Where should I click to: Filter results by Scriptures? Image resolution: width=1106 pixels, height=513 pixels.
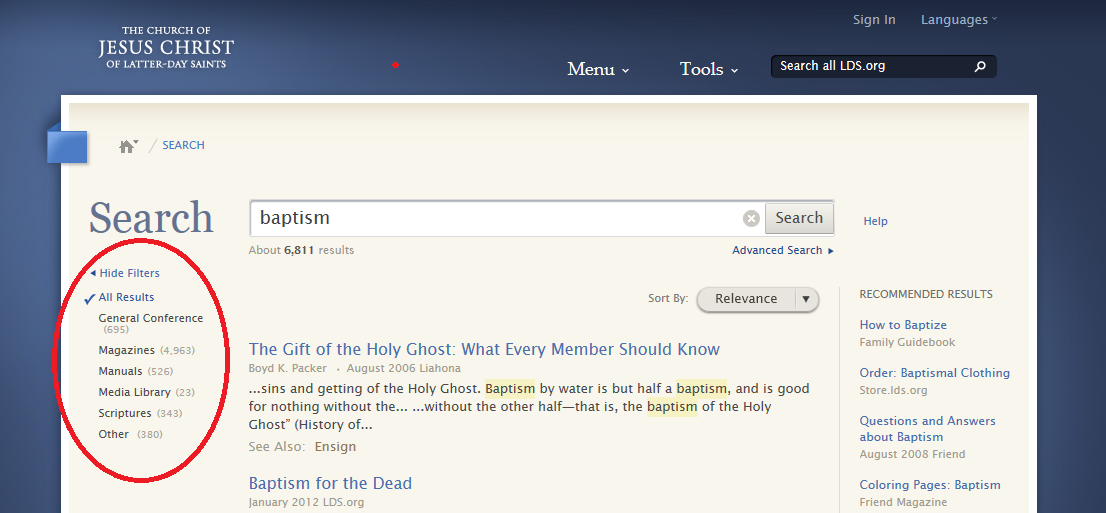(x=140, y=414)
